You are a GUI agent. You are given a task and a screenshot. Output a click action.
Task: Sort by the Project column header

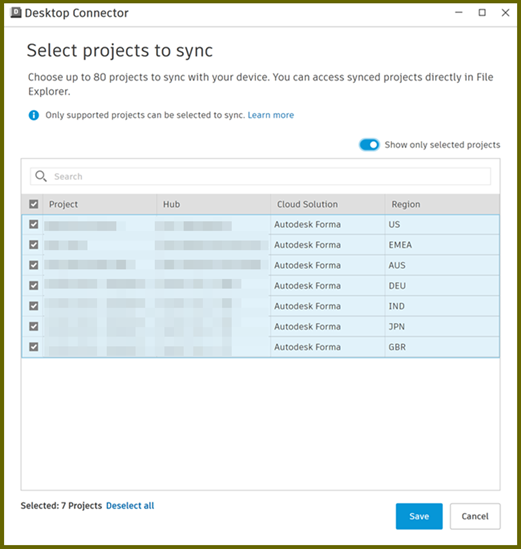(99, 204)
